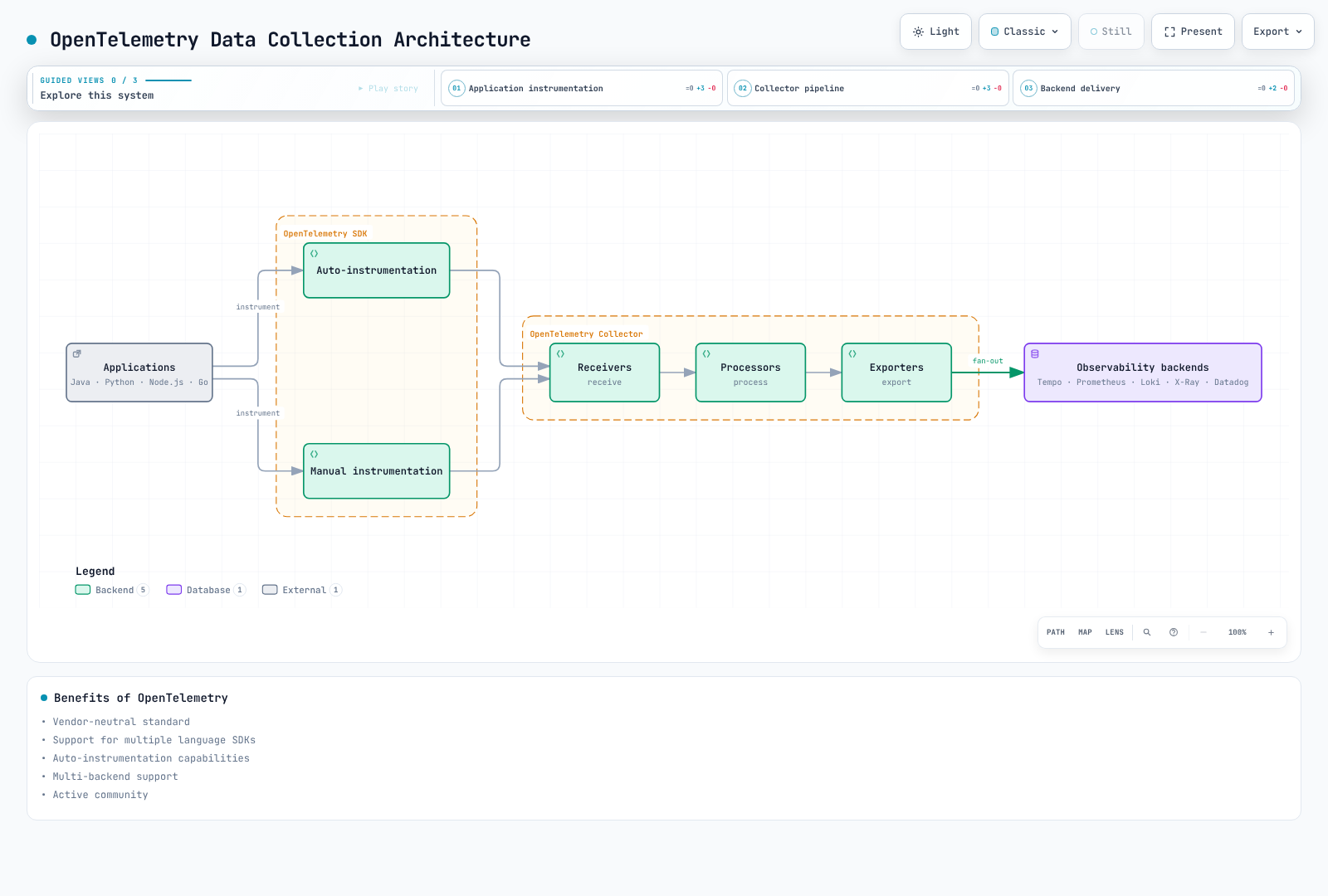Click the Applications external icon
The width and height of the screenshot is (1328, 896).
coord(77,353)
